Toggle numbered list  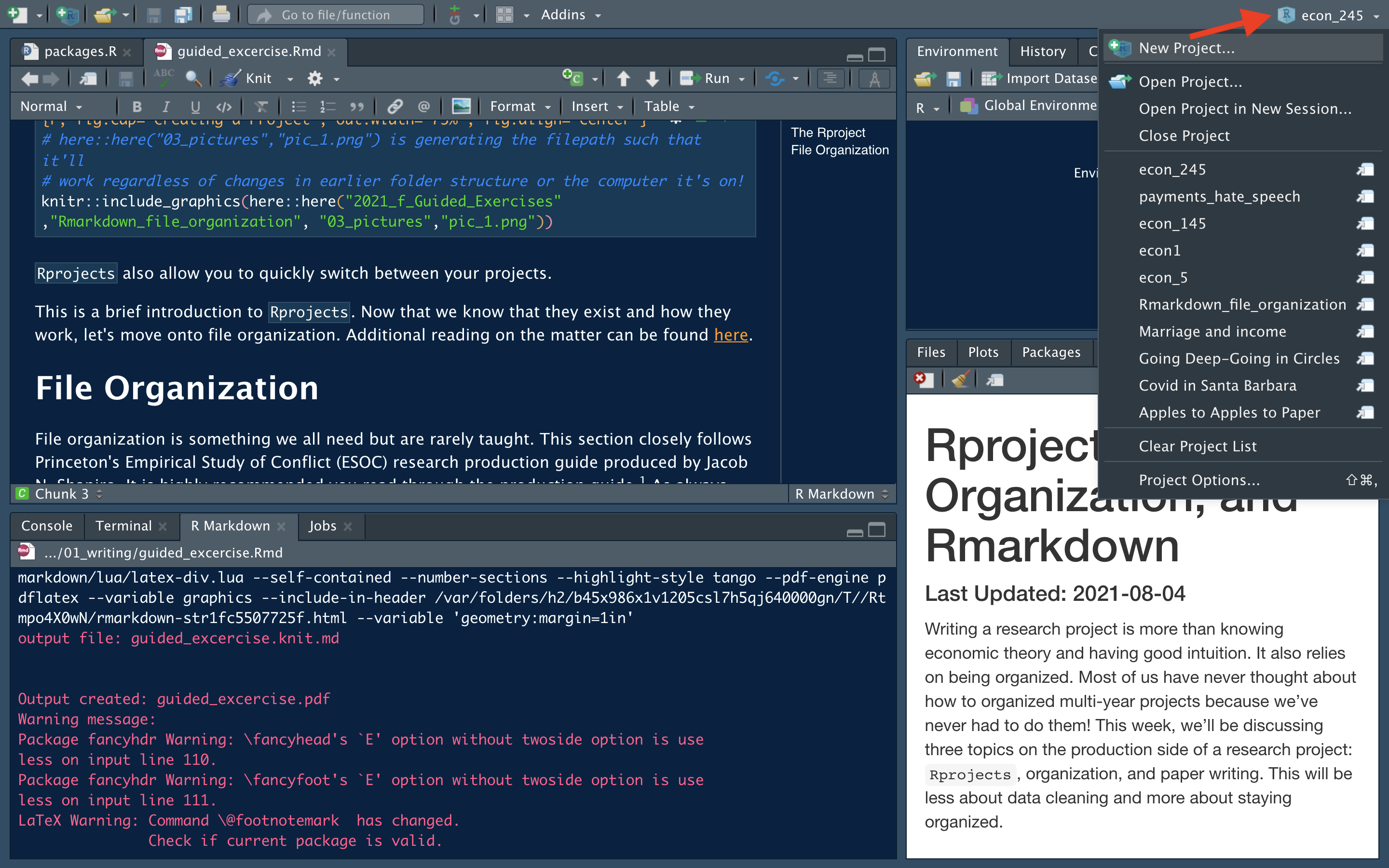point(328,107)
